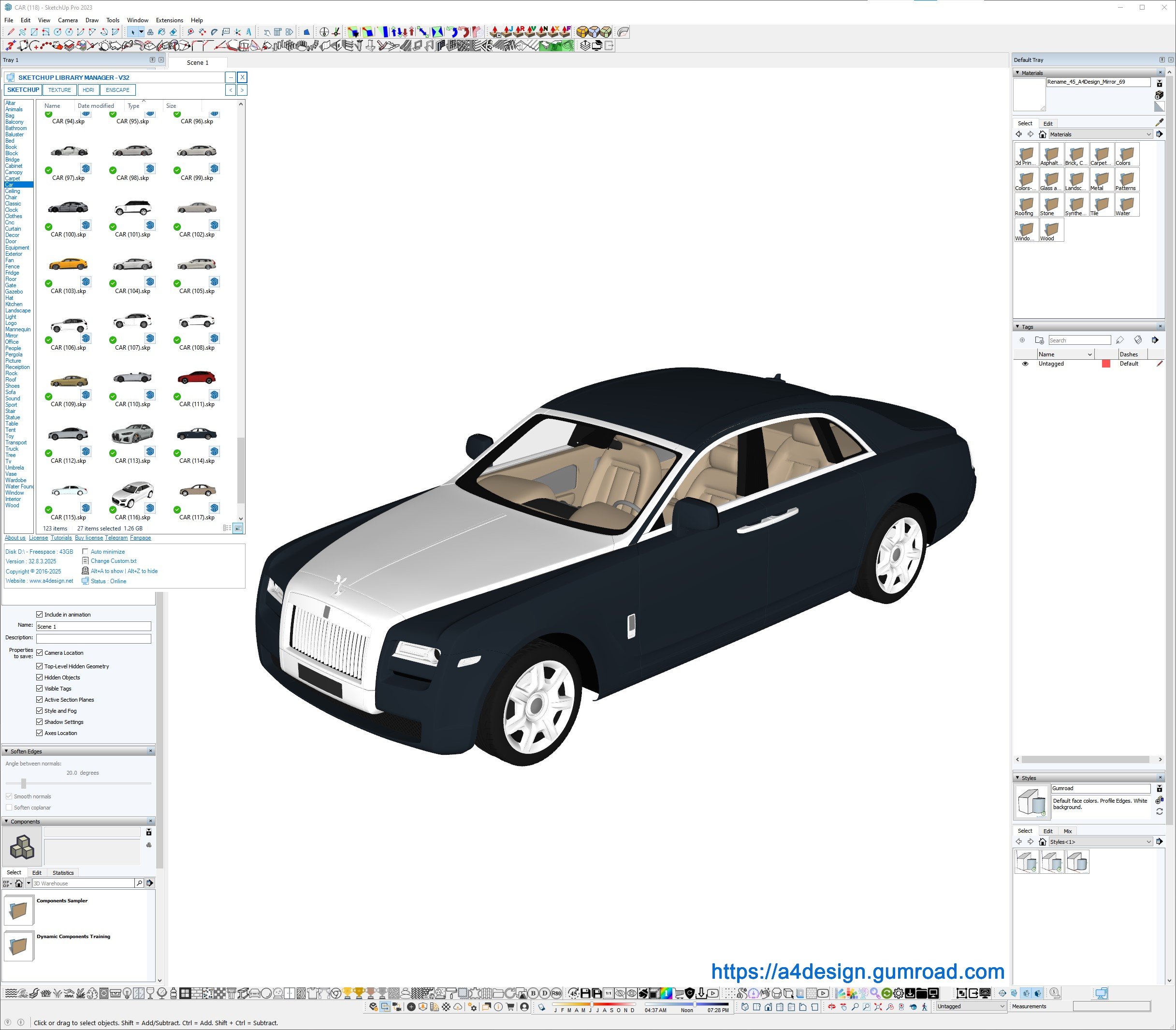This screenshot has height=1030, width=1176.
Task: Enable the Auto minimize checkbox
Action: click(85, 552)
